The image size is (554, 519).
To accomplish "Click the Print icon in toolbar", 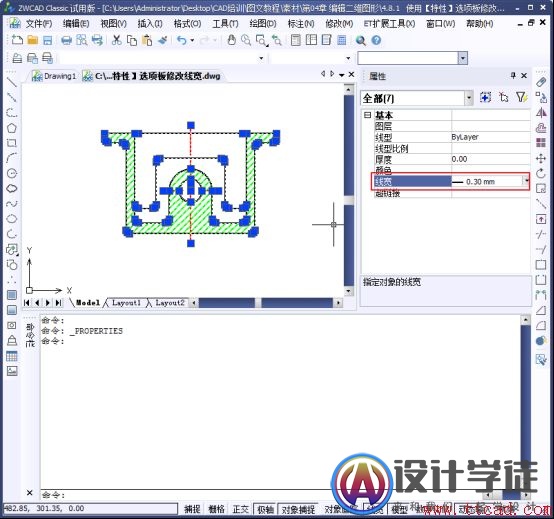I will click(66, 40).
